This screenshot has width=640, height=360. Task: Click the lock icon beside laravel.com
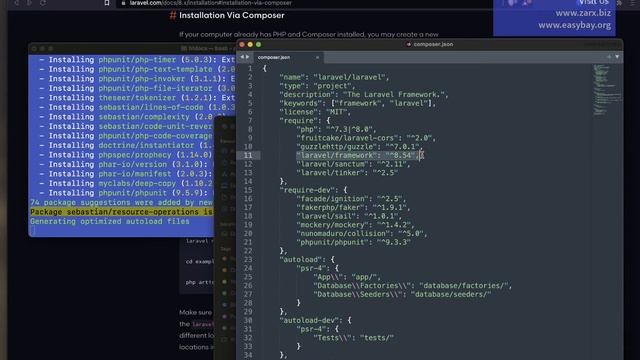click(123, 3)
